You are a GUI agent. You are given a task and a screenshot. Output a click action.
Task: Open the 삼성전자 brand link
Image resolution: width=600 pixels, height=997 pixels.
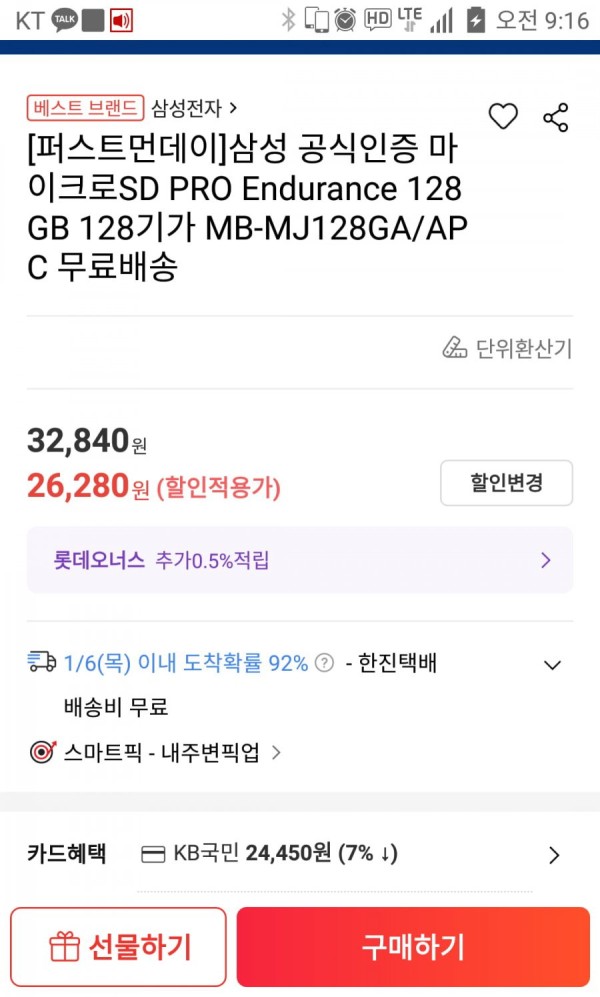pos(194,108)
